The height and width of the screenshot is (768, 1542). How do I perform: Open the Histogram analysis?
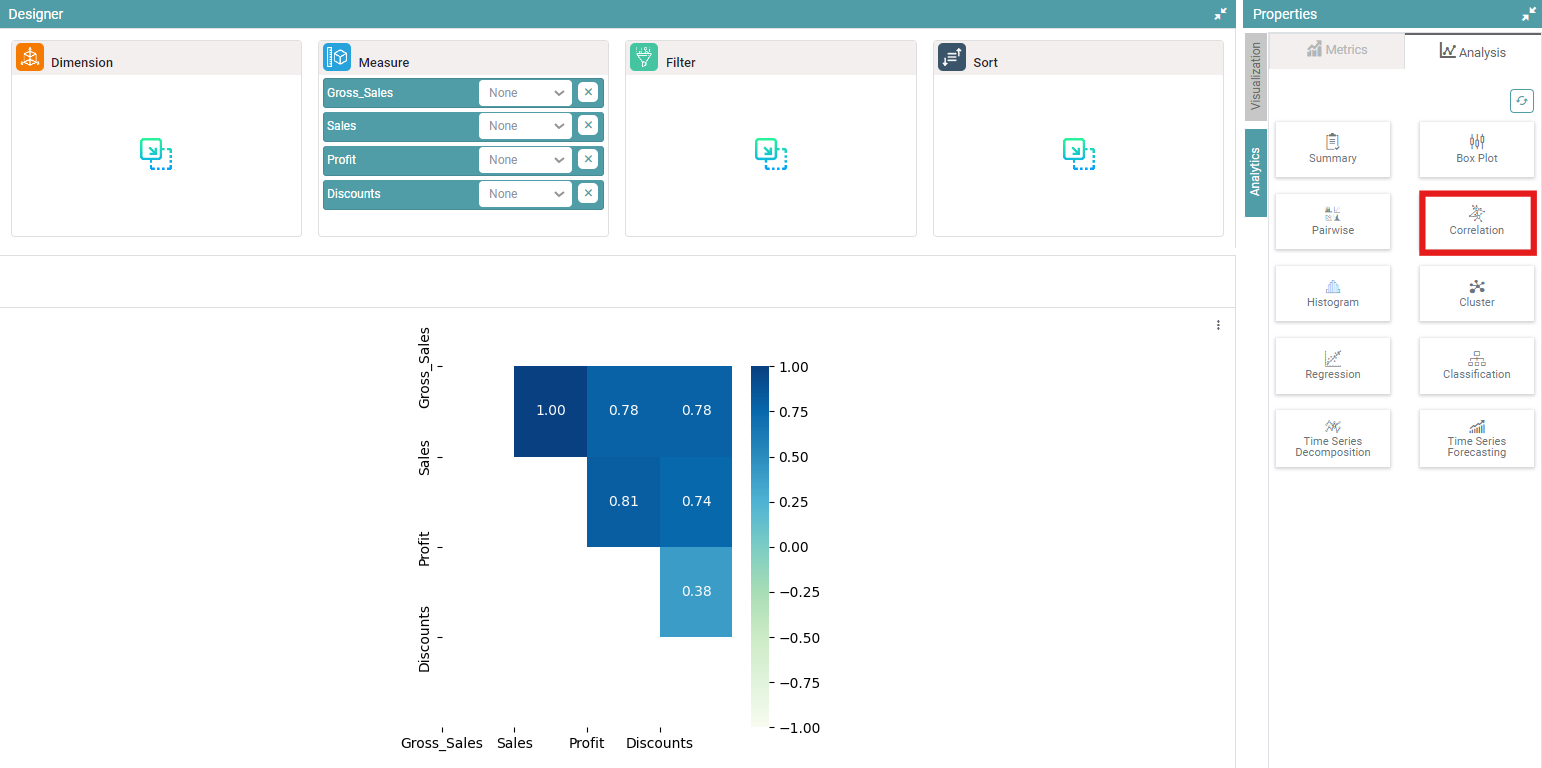1332,294
